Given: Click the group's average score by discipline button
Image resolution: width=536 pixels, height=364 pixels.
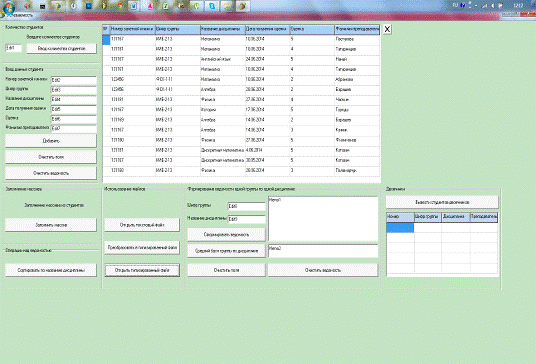Looking at the screenshot, I should click(x=226, y=251).
